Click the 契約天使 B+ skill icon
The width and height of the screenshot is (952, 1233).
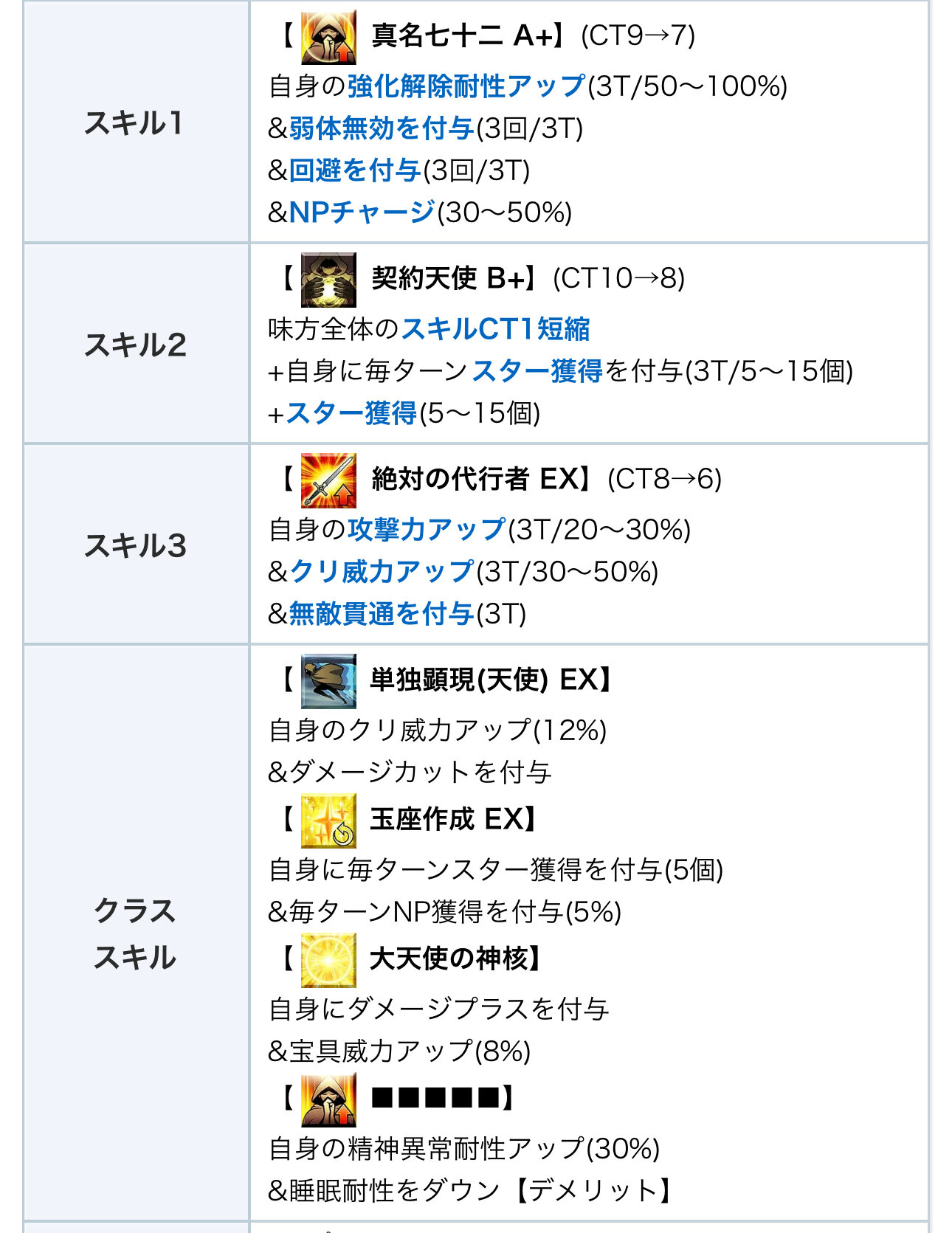click(x=328, y=280)
